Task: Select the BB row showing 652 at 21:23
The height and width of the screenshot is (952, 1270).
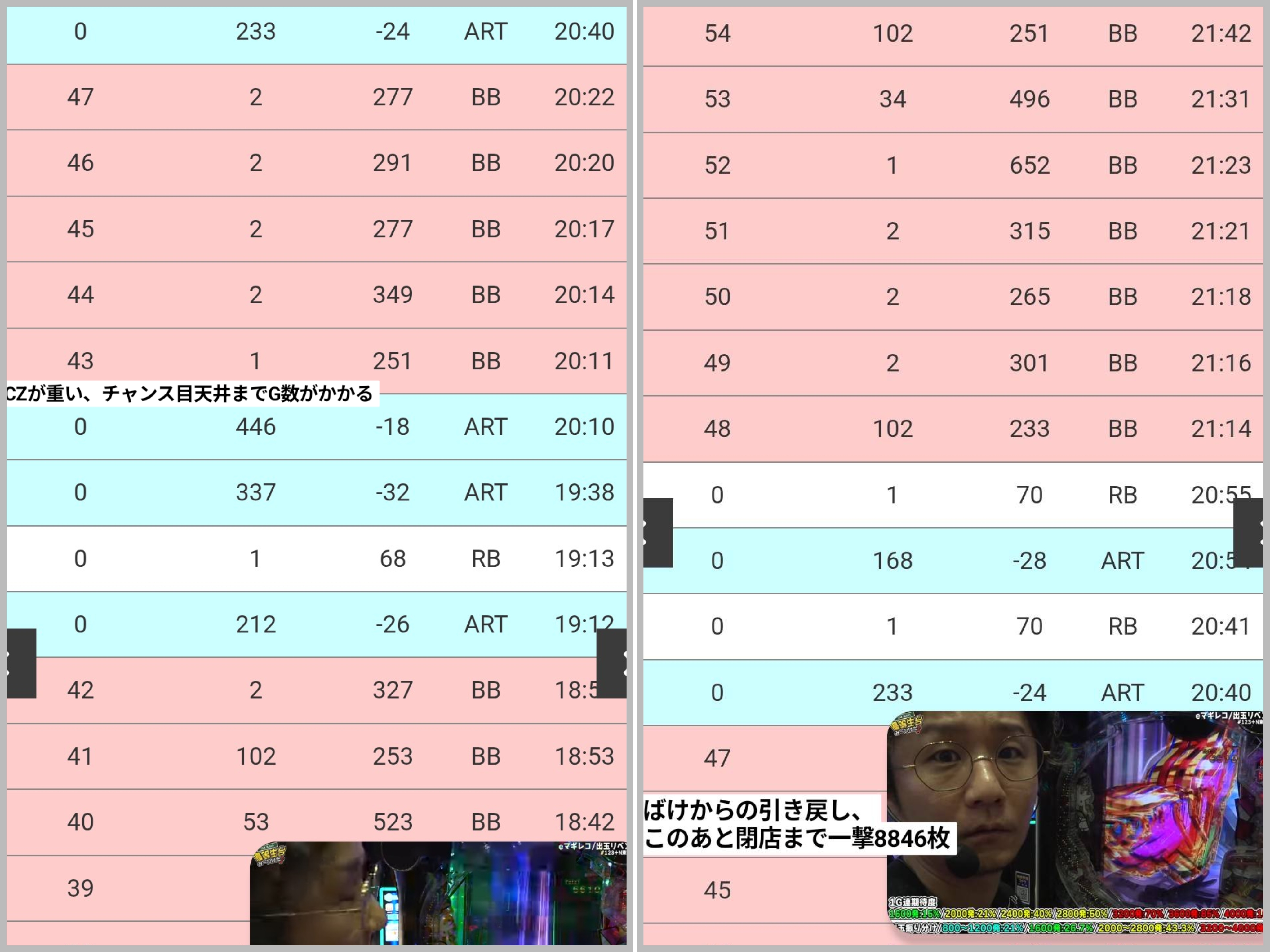Action: (953, 165)
